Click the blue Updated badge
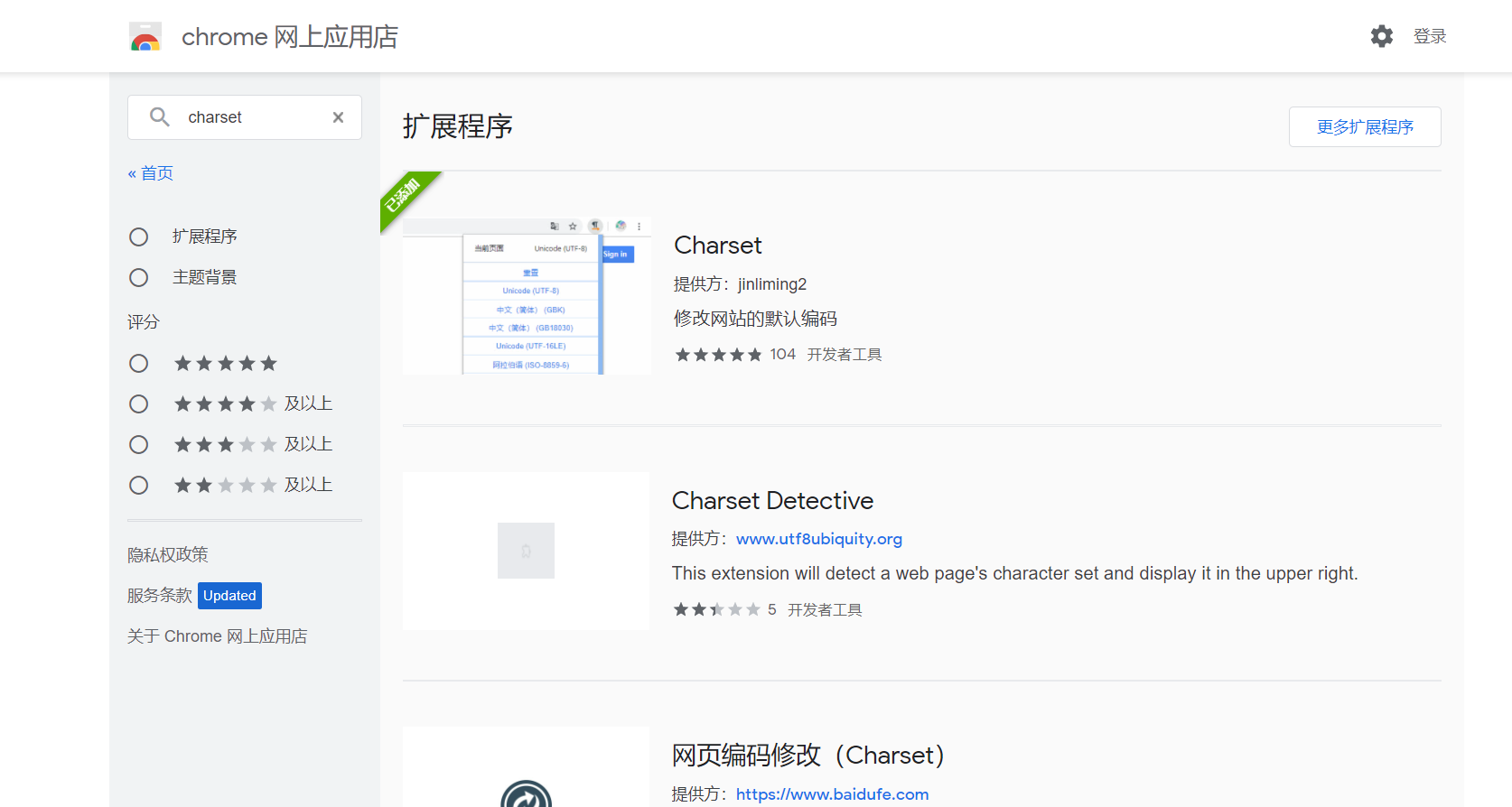This screenshot has width=1512, height=807. tap(229, 596)
